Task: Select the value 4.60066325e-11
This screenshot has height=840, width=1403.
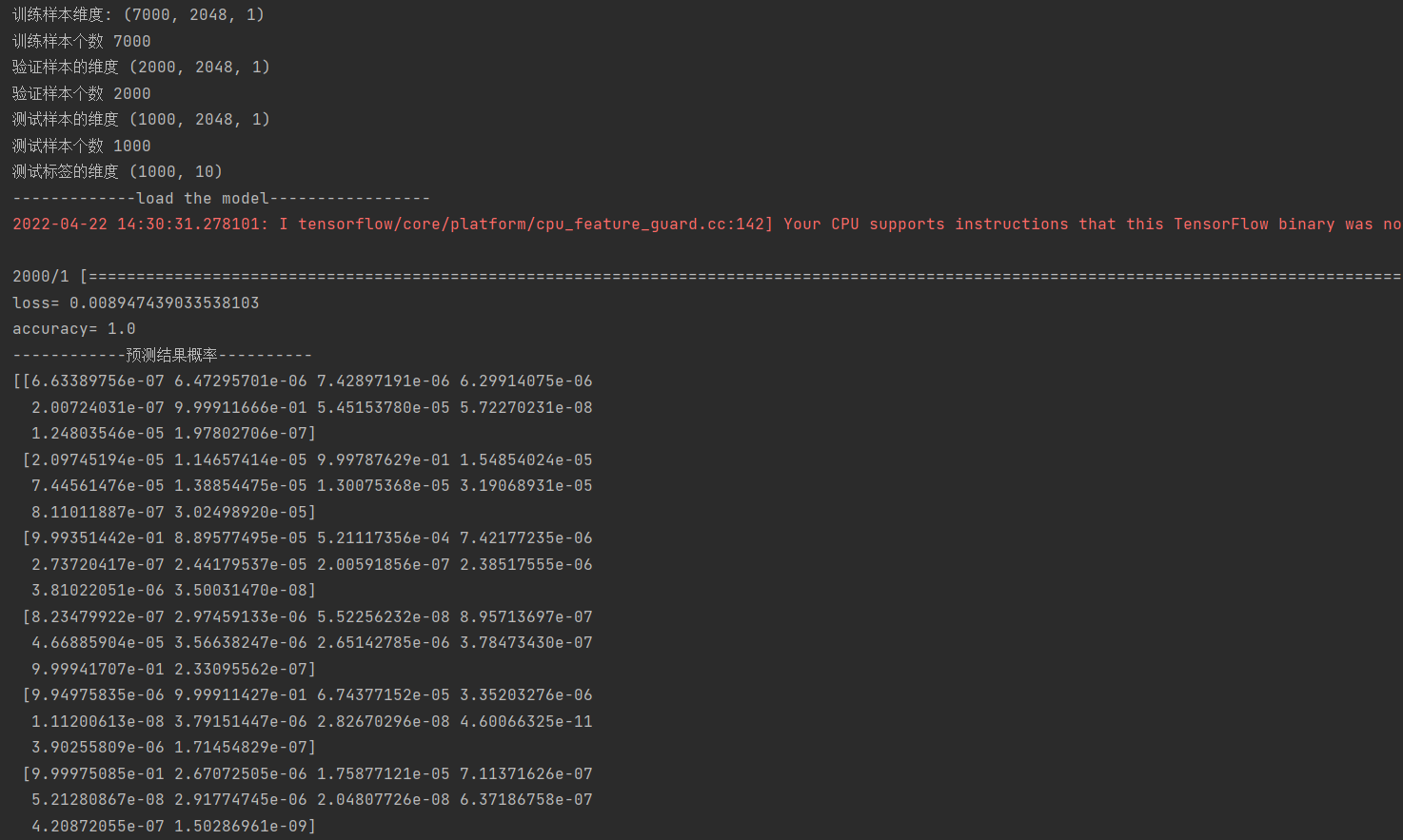Action: click(x=525, y=721)
